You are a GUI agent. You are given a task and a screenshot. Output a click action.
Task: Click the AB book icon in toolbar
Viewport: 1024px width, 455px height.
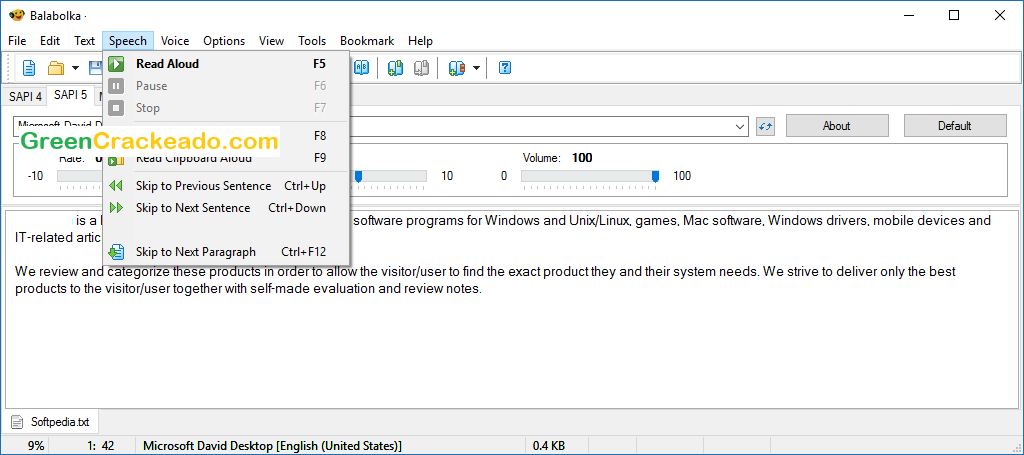point(362,68)
